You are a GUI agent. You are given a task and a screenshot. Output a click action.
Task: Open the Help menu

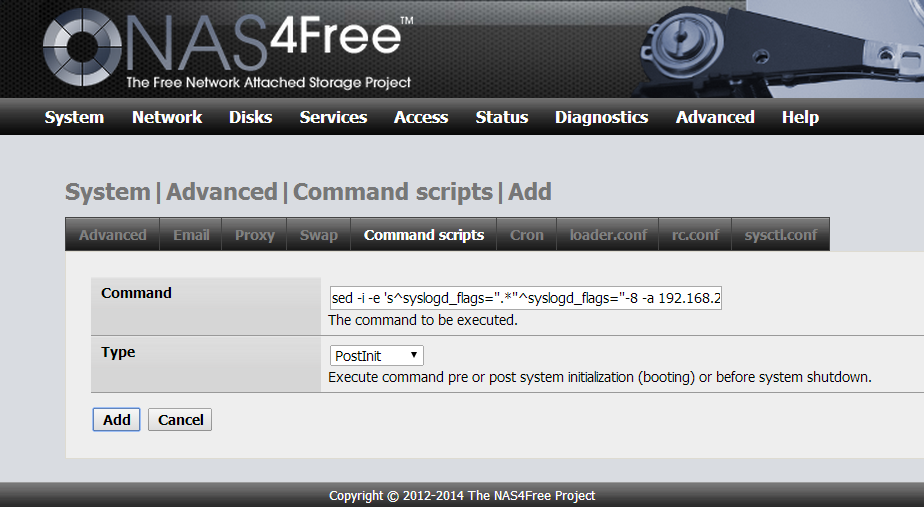coord(800,117)
